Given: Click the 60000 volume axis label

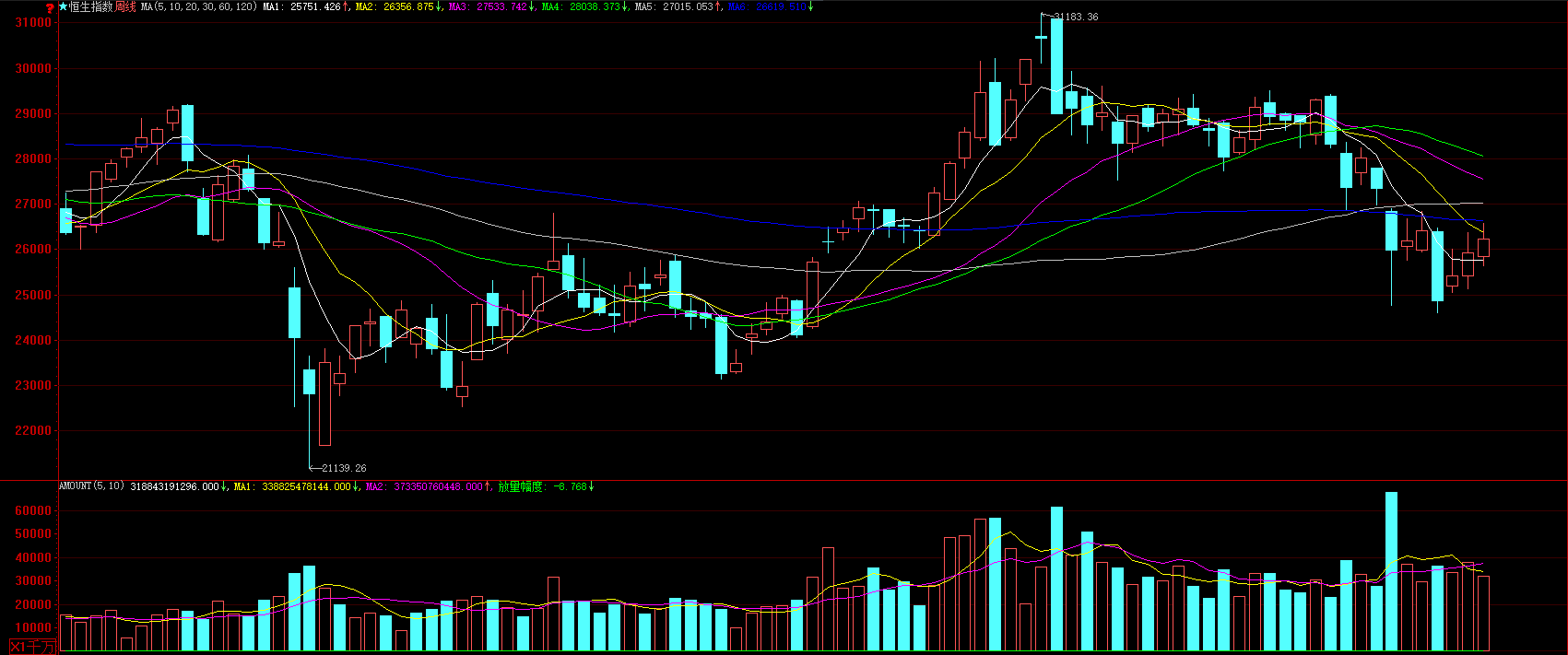Looking at the screenshot, I should [33, 510].
